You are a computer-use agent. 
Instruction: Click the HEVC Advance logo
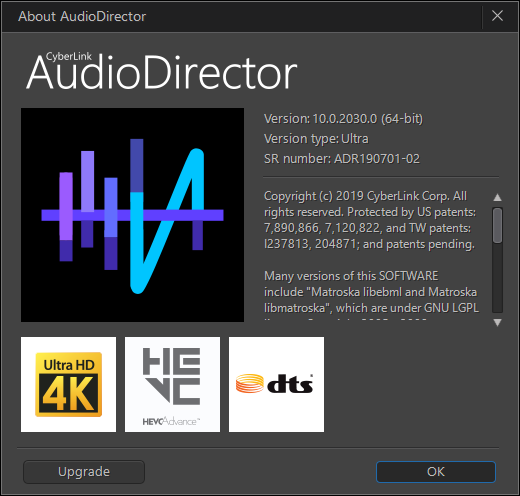click(172, 384)
